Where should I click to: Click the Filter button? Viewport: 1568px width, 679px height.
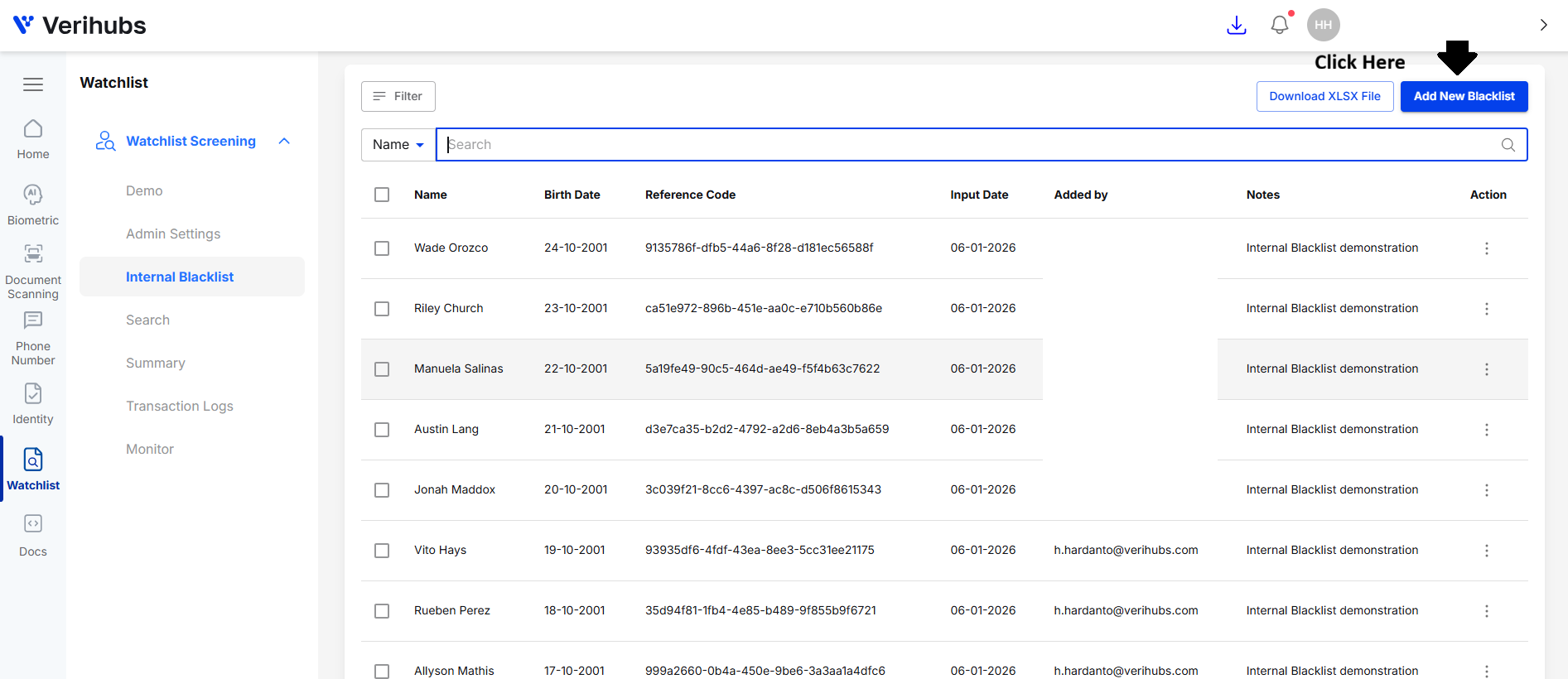(398, 96)
